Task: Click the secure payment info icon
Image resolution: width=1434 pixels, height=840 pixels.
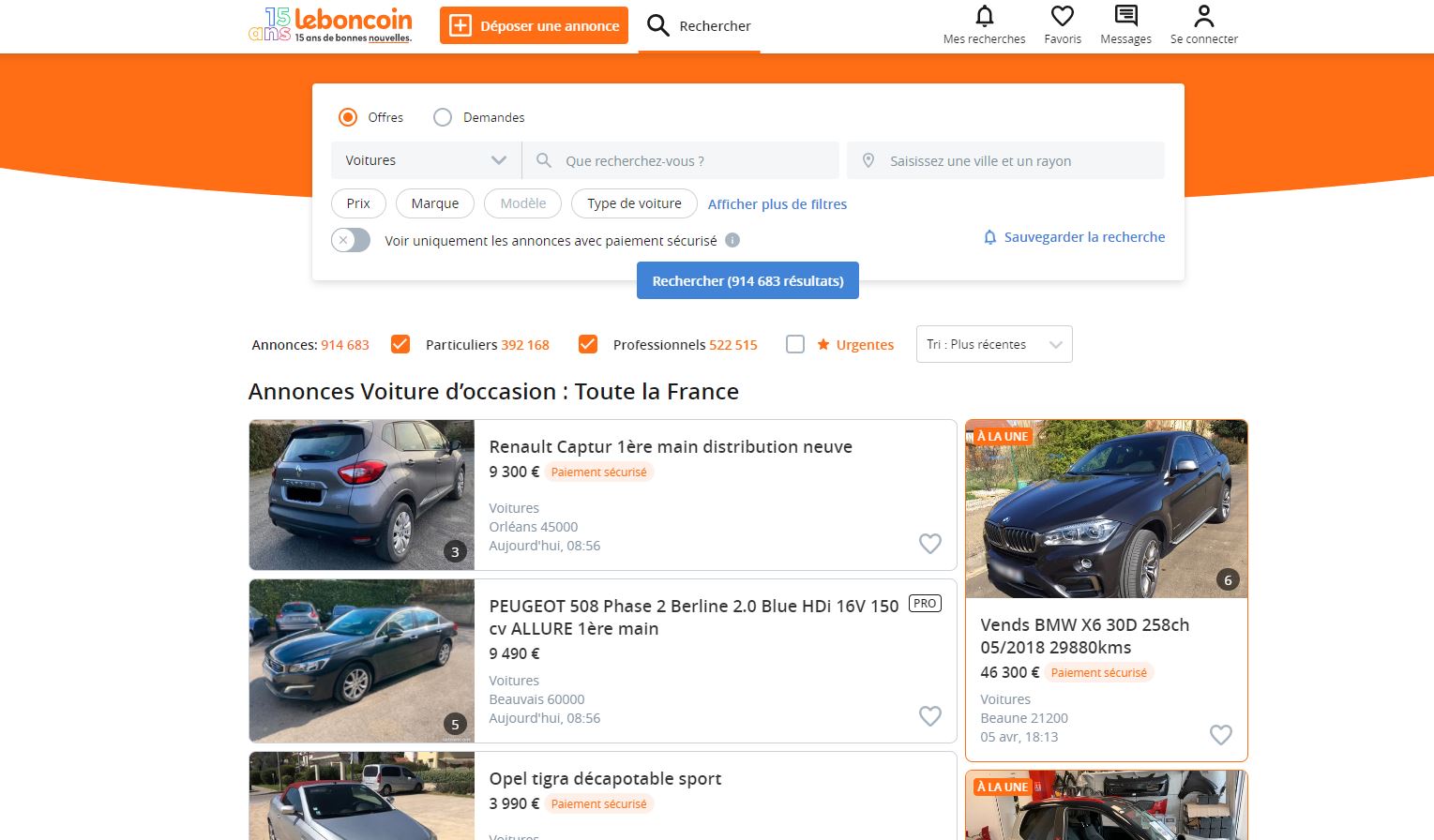Action: tap(732, 240)
